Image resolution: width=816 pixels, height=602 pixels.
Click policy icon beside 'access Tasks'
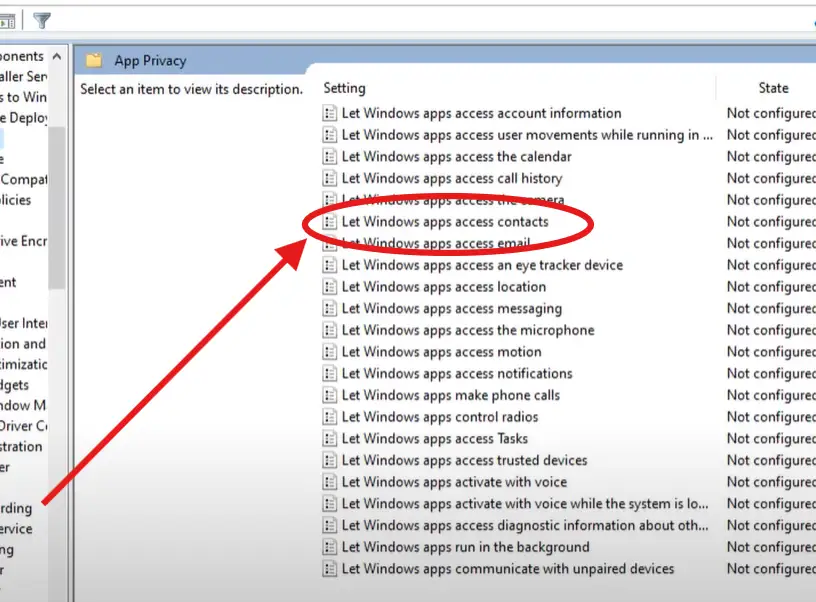coord(329,439)
